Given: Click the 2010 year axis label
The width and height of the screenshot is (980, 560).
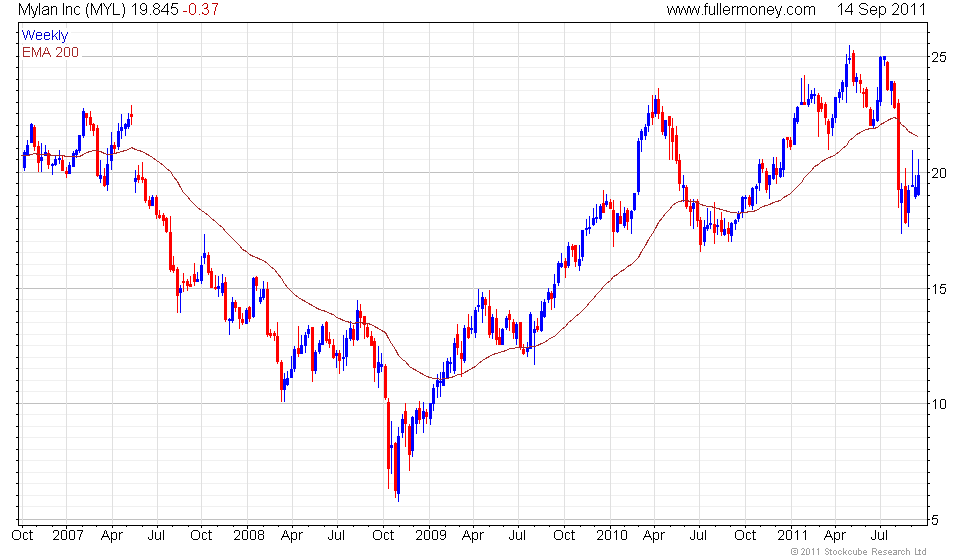Looking at the screenshot, I should (611, 536).
